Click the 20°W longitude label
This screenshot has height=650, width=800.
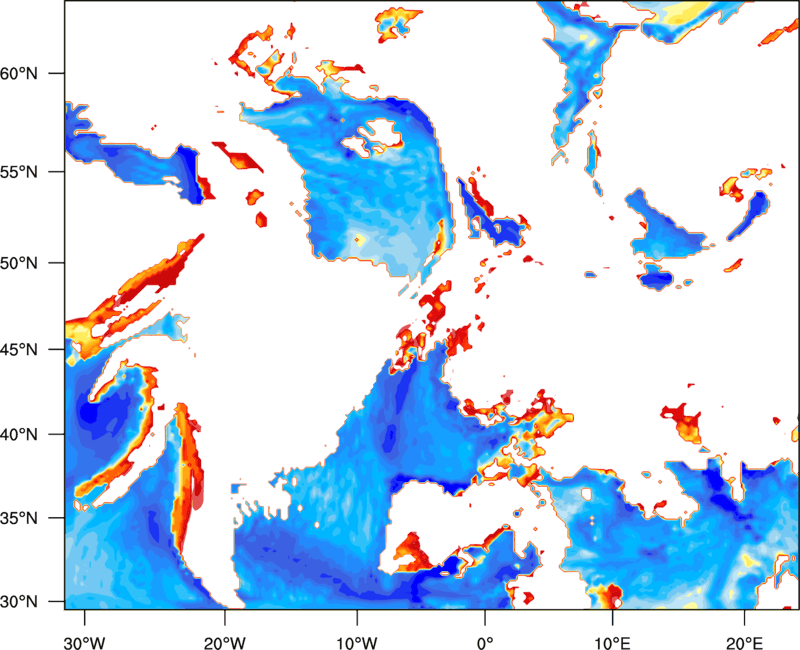coord(225,643)
